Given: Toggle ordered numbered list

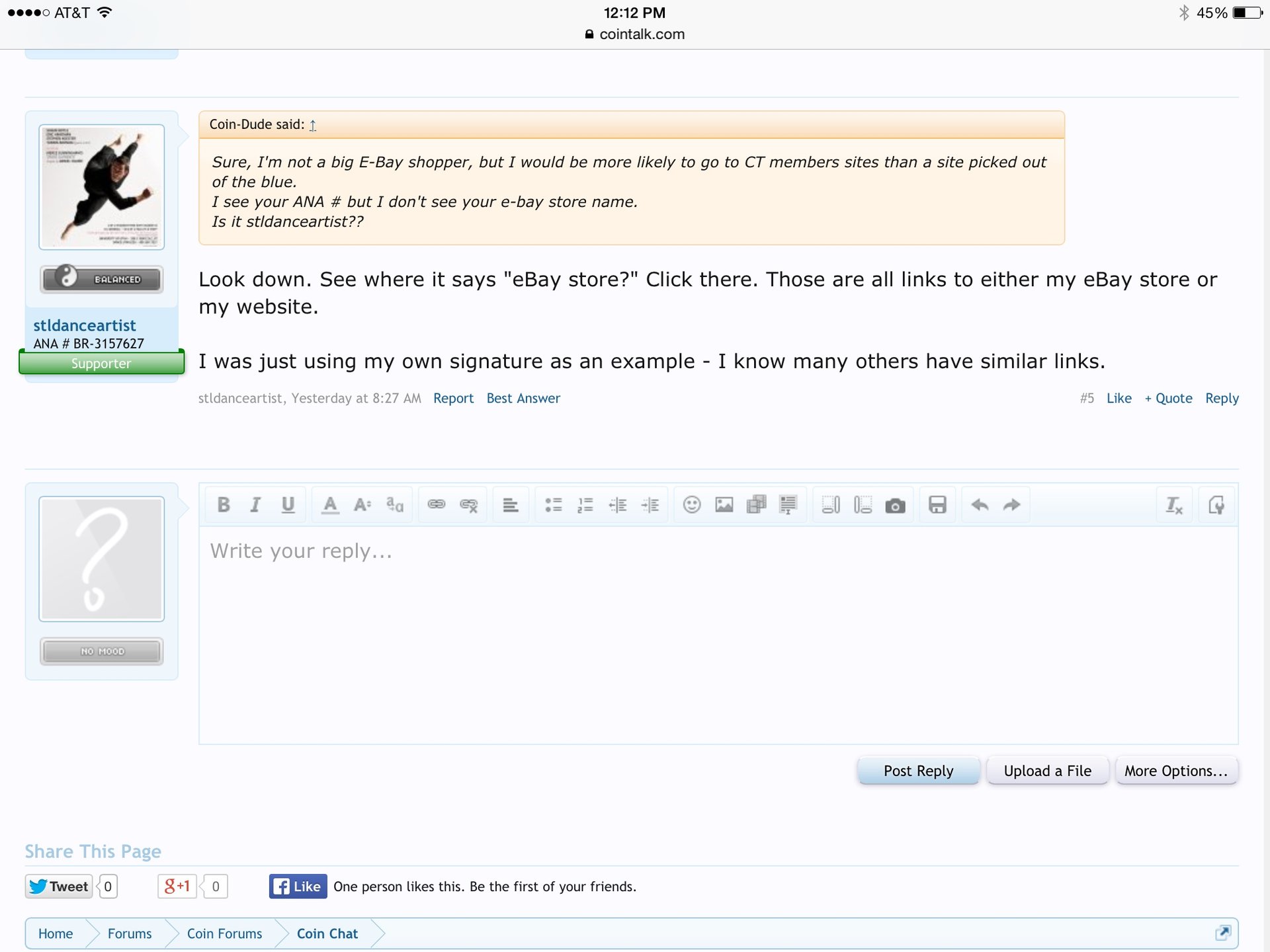Looking at the screenshot, I should coord(585,505).
